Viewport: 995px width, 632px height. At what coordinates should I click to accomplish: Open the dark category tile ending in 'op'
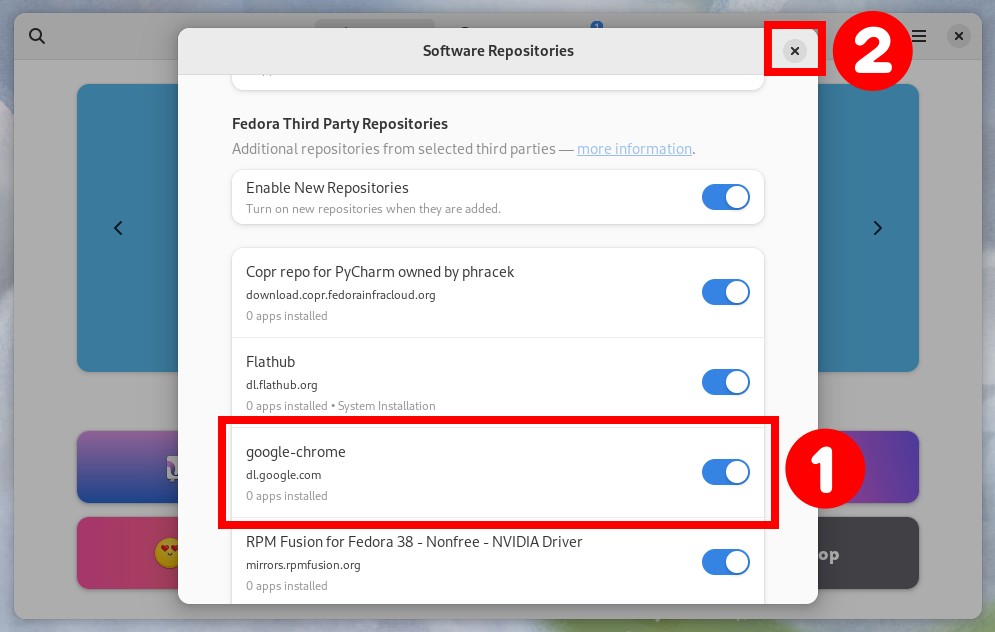coord(868,553)
